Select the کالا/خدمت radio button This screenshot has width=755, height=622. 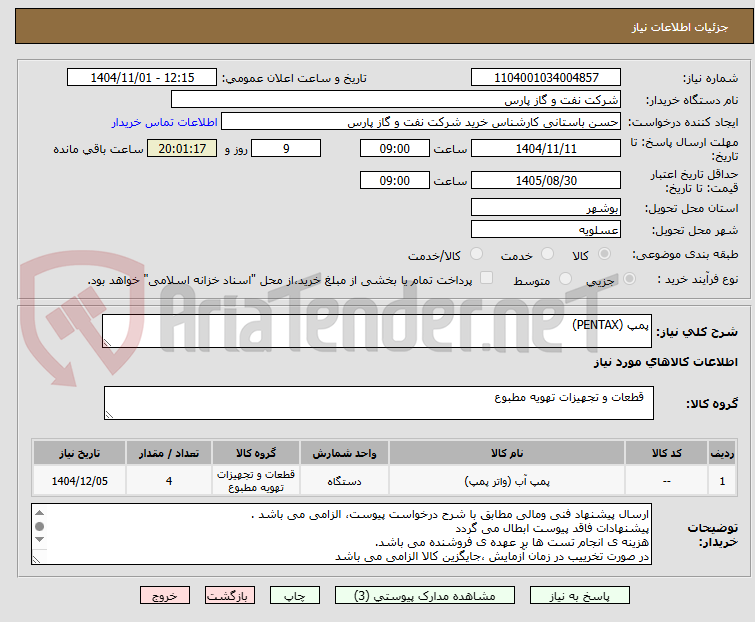pyautogui.click(x=476, y=254)
